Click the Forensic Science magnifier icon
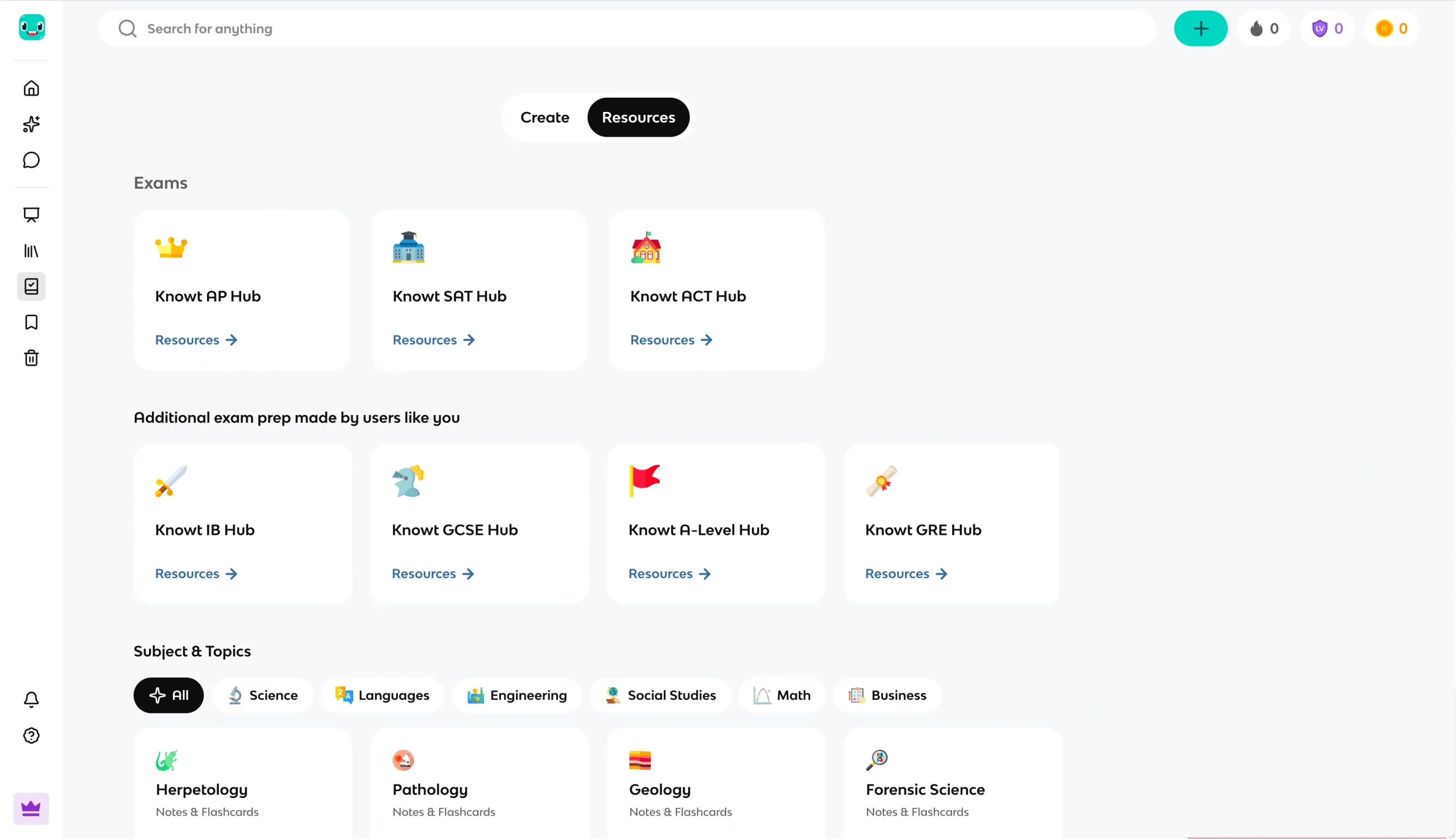Screen dimensions: 1456x839 tap(876, 761)
